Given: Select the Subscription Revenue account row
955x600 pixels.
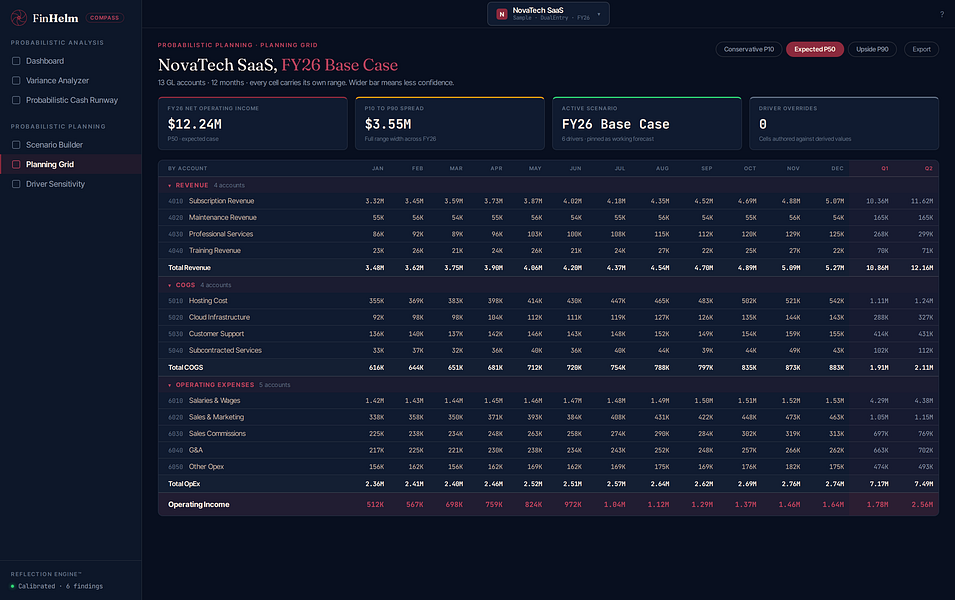Looking at the screenshot, I should (x=548, y=201).
